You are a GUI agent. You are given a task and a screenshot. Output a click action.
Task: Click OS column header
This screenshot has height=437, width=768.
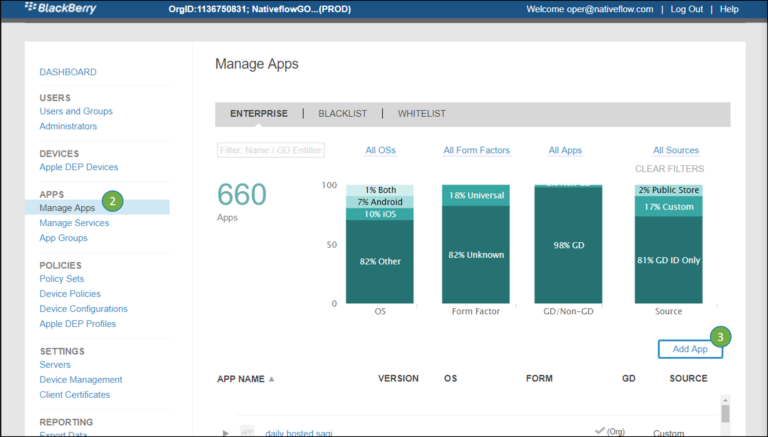pos(451,379)
